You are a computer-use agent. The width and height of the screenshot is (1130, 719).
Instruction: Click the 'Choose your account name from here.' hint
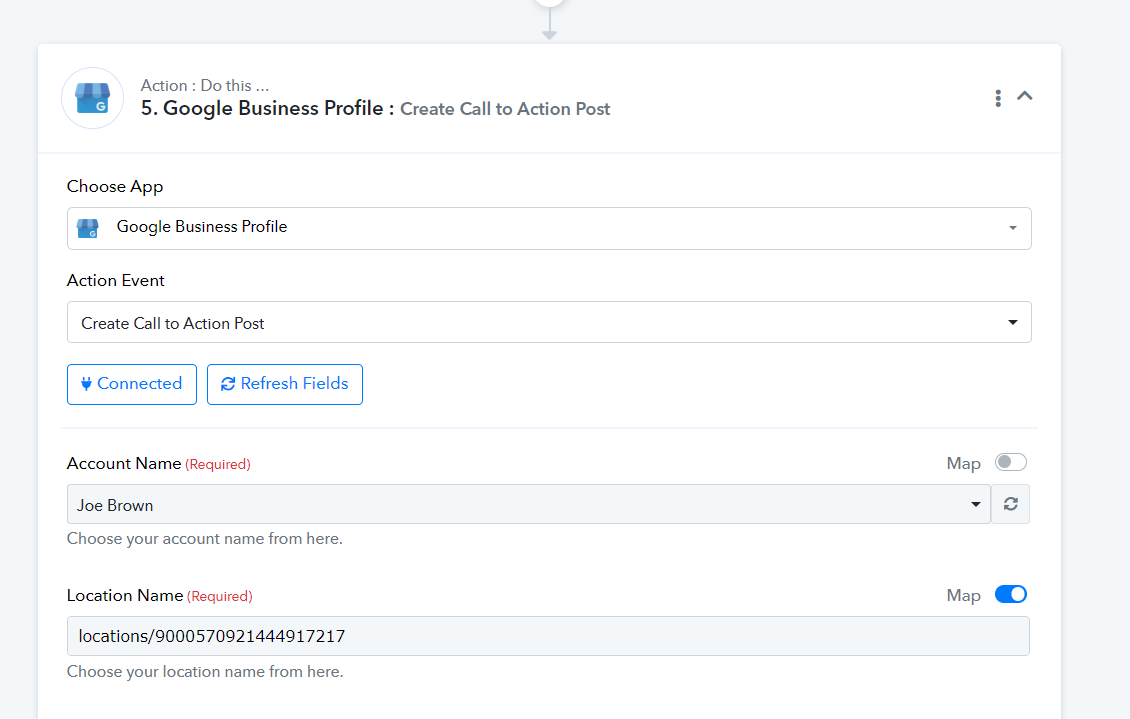pos(205,539)
